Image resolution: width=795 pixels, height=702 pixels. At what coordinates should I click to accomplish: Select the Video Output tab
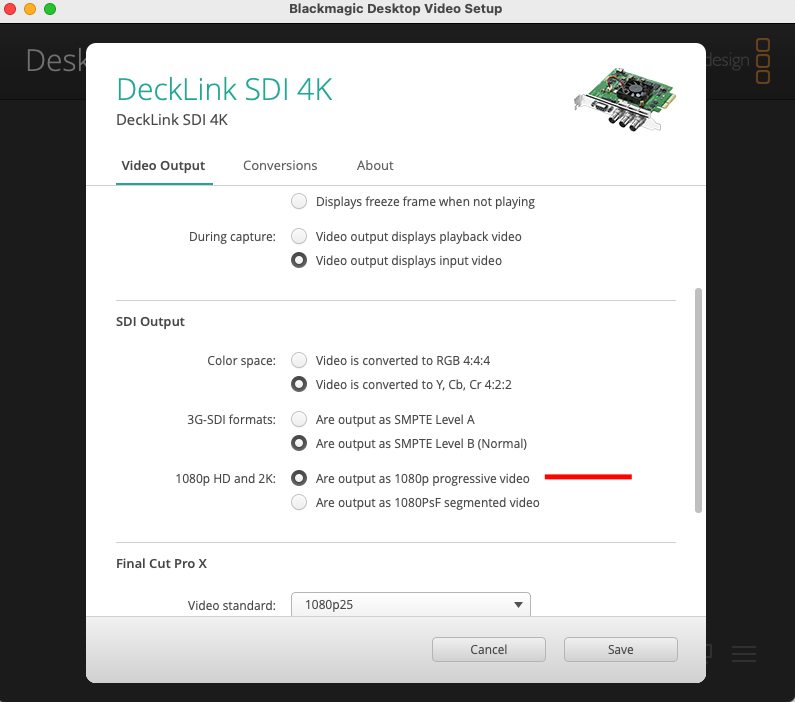(163, 165)
